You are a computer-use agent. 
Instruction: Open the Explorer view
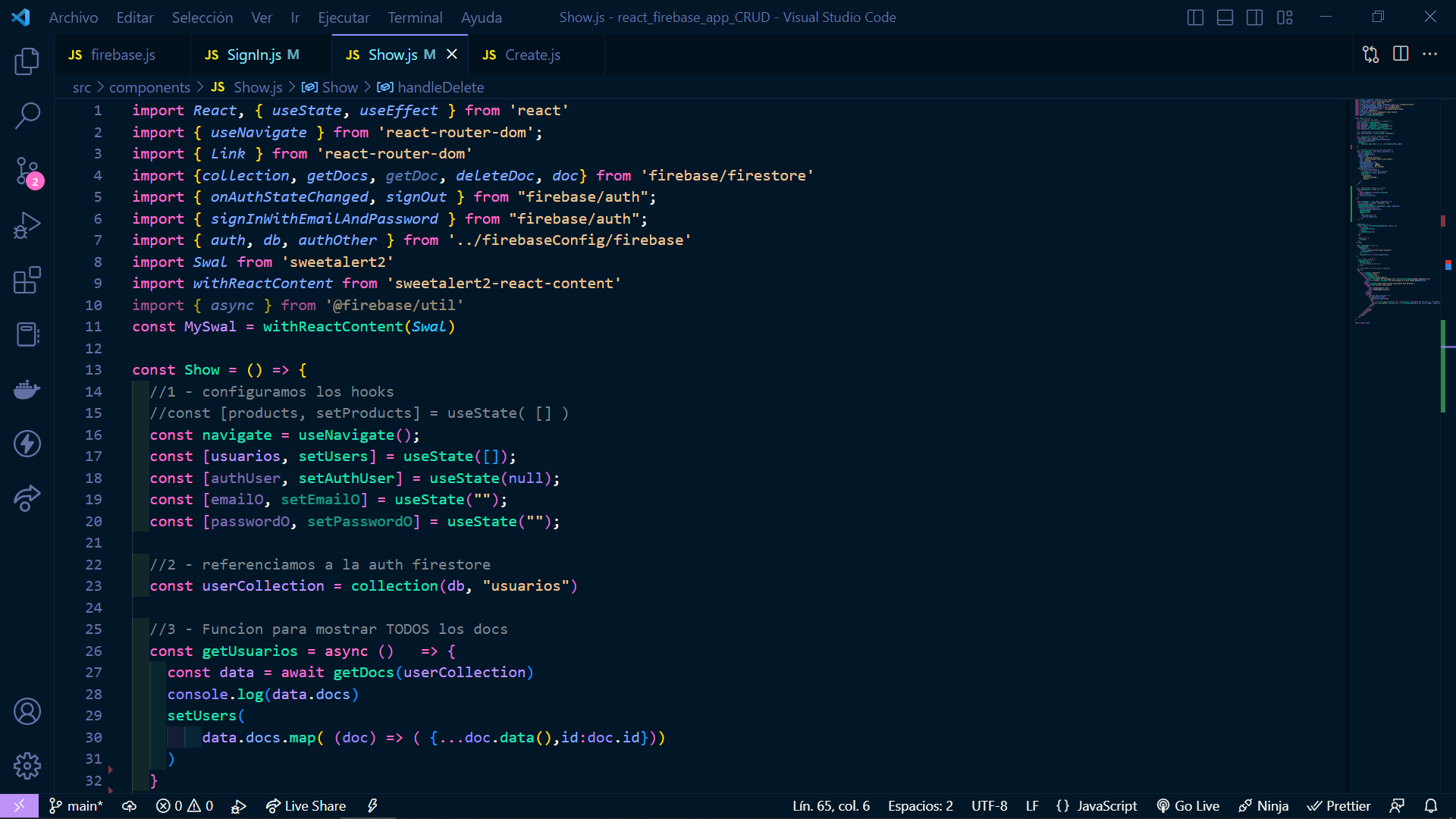pos(27,62)
